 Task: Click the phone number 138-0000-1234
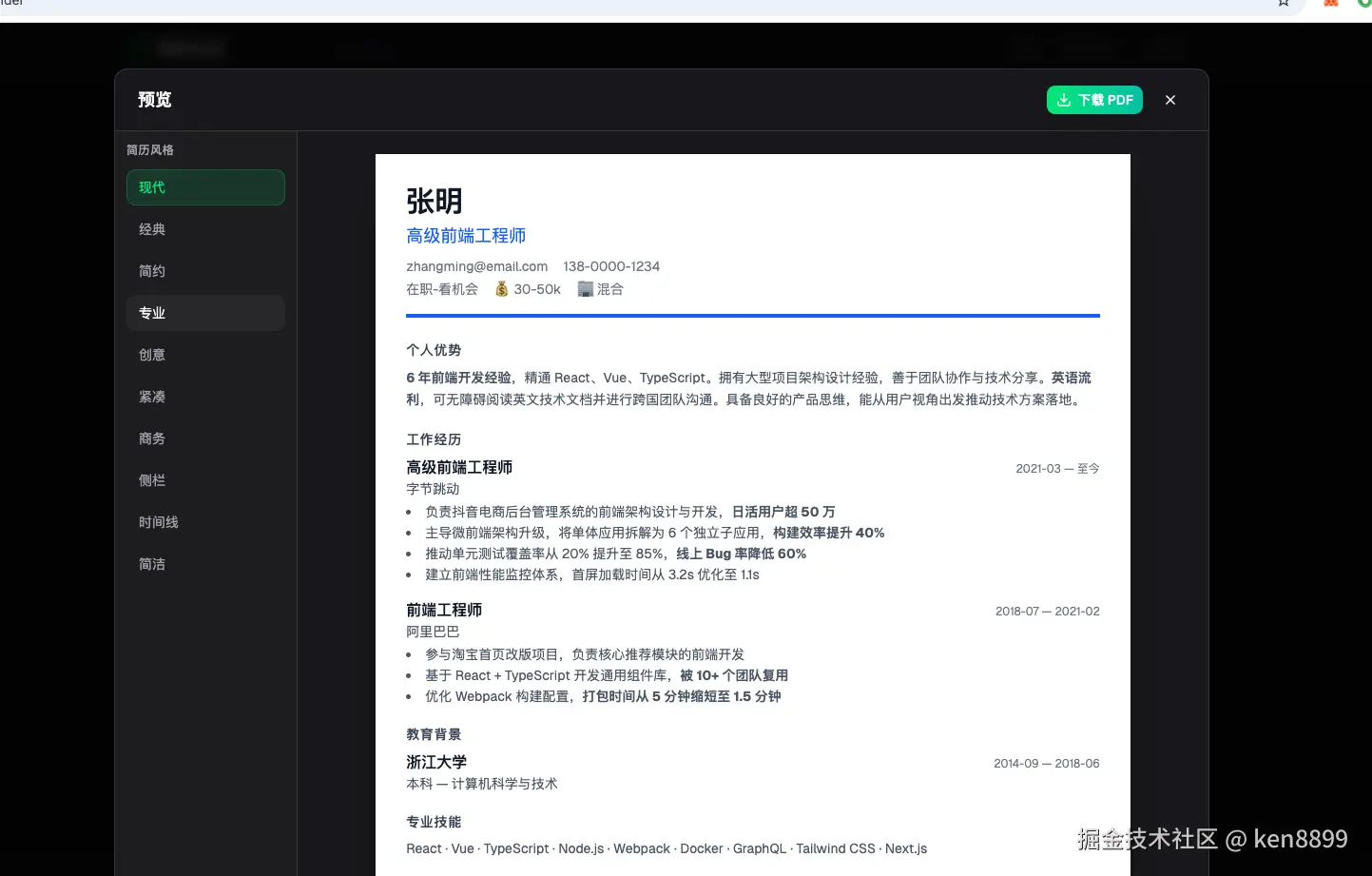[611, 266]
